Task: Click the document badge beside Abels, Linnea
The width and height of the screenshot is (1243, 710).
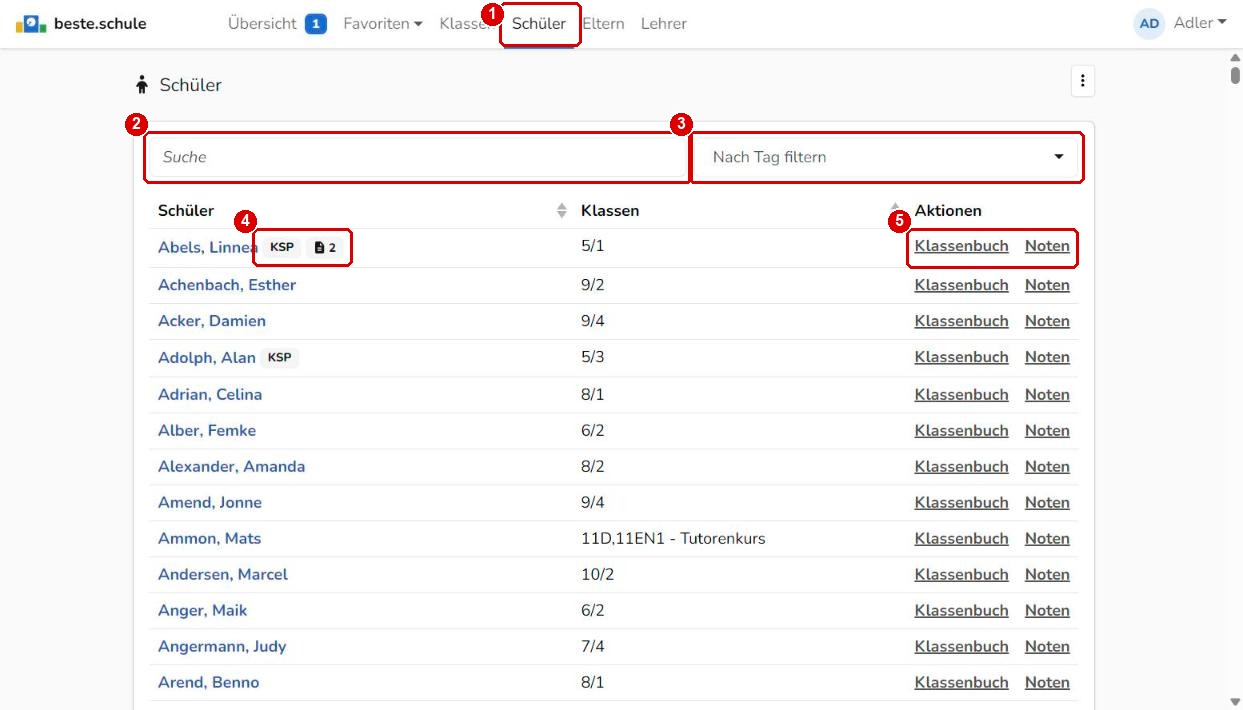Action: tap(325, 247)
